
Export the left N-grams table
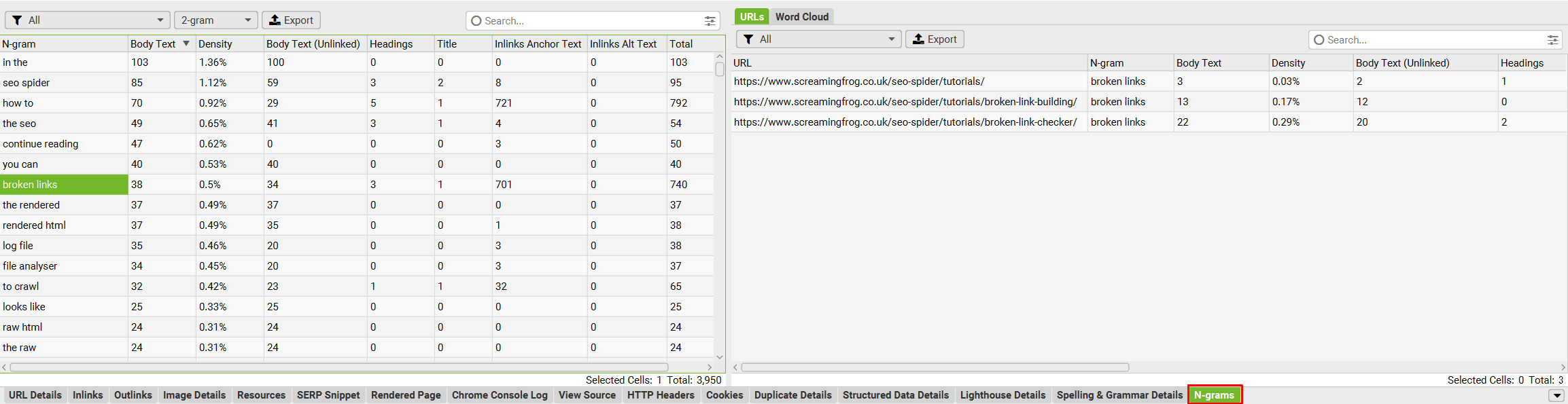(x=291, y=20)
